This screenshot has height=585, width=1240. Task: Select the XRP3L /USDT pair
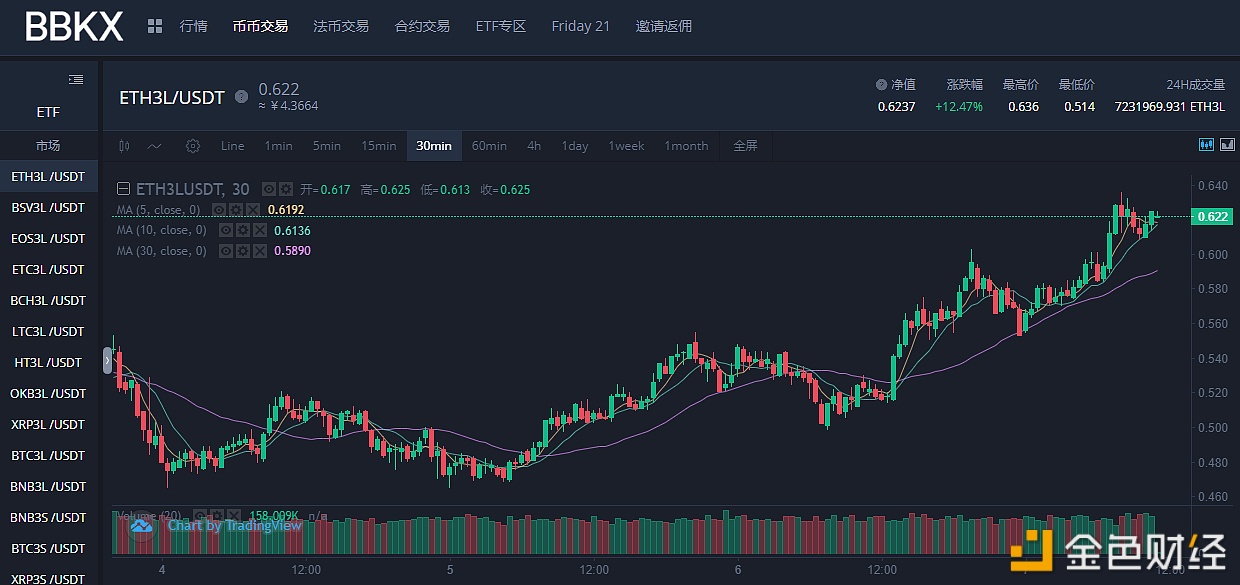tap(49, 425)
